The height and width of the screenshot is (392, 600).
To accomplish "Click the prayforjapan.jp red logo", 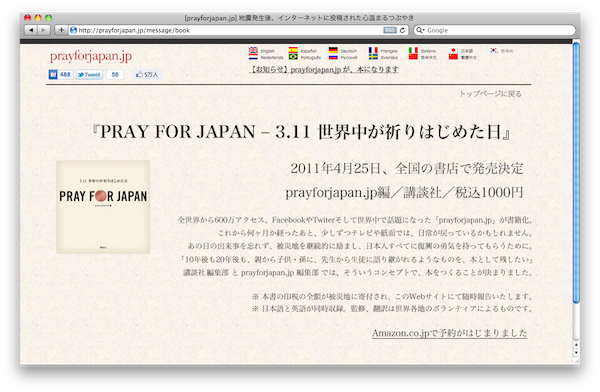I will pyautogui.click(x=91, y=56).
